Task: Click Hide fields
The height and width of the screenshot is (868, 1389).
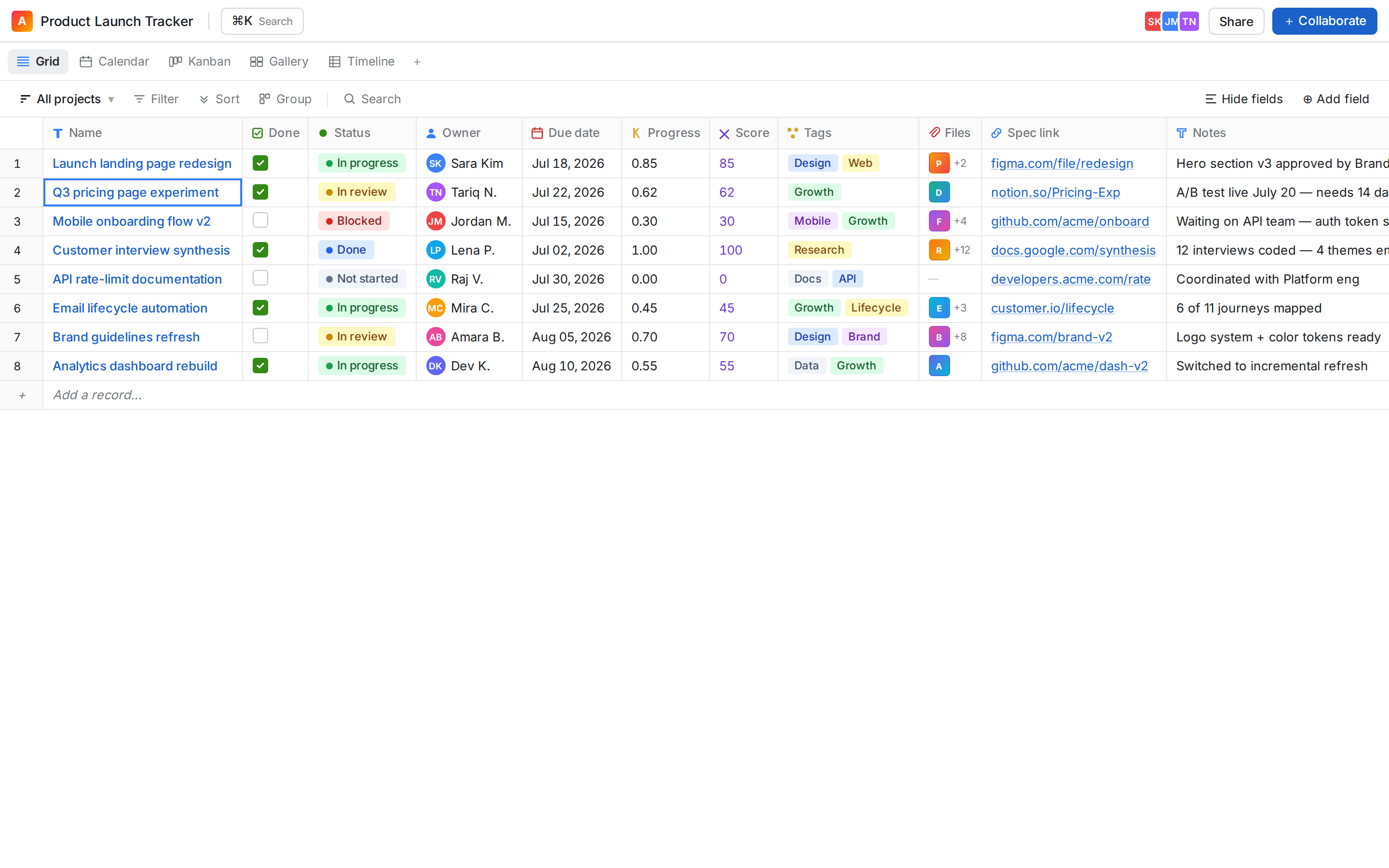Action: point(1244,99)
